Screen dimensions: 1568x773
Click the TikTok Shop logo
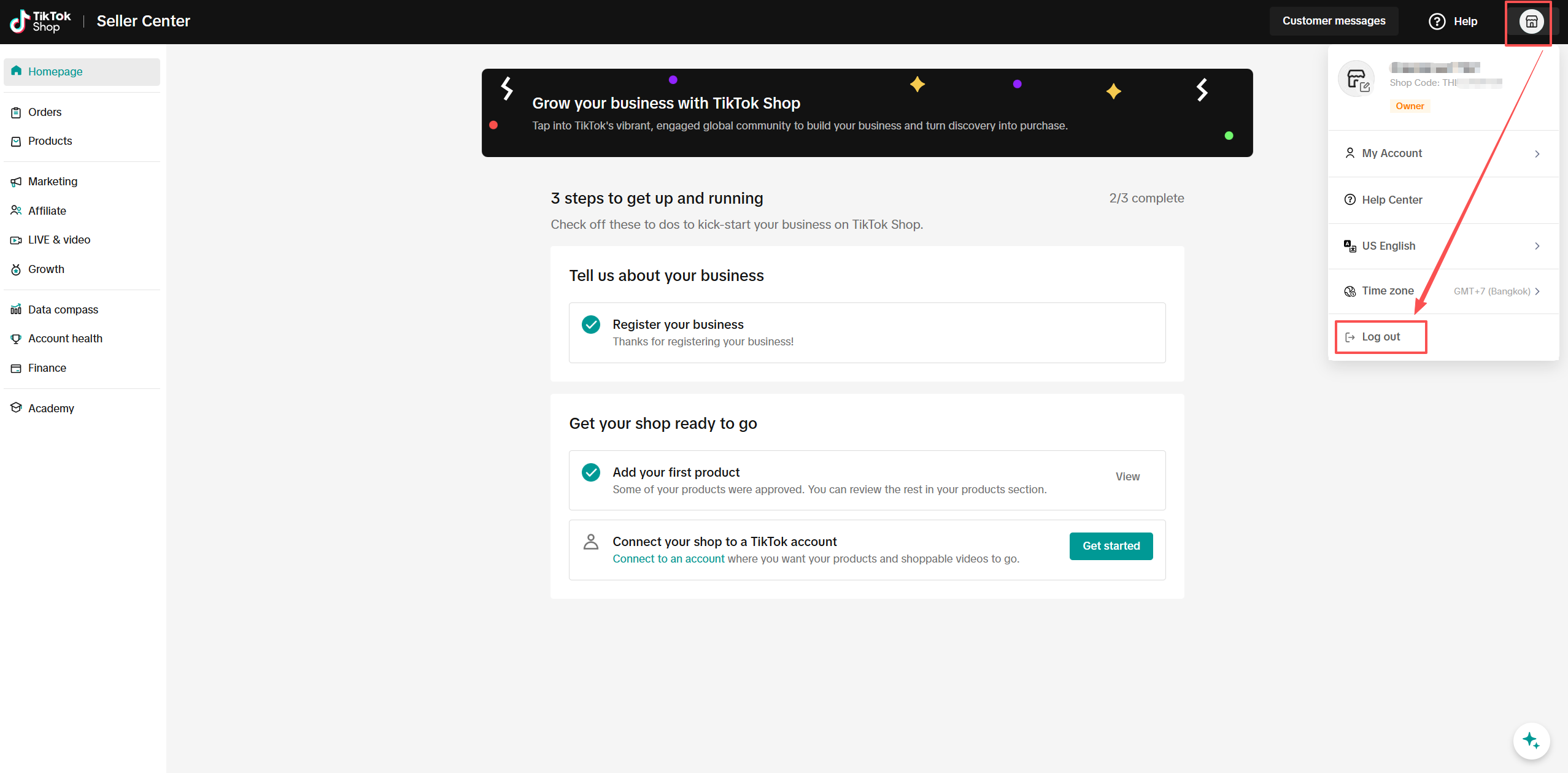pos(41,21)
